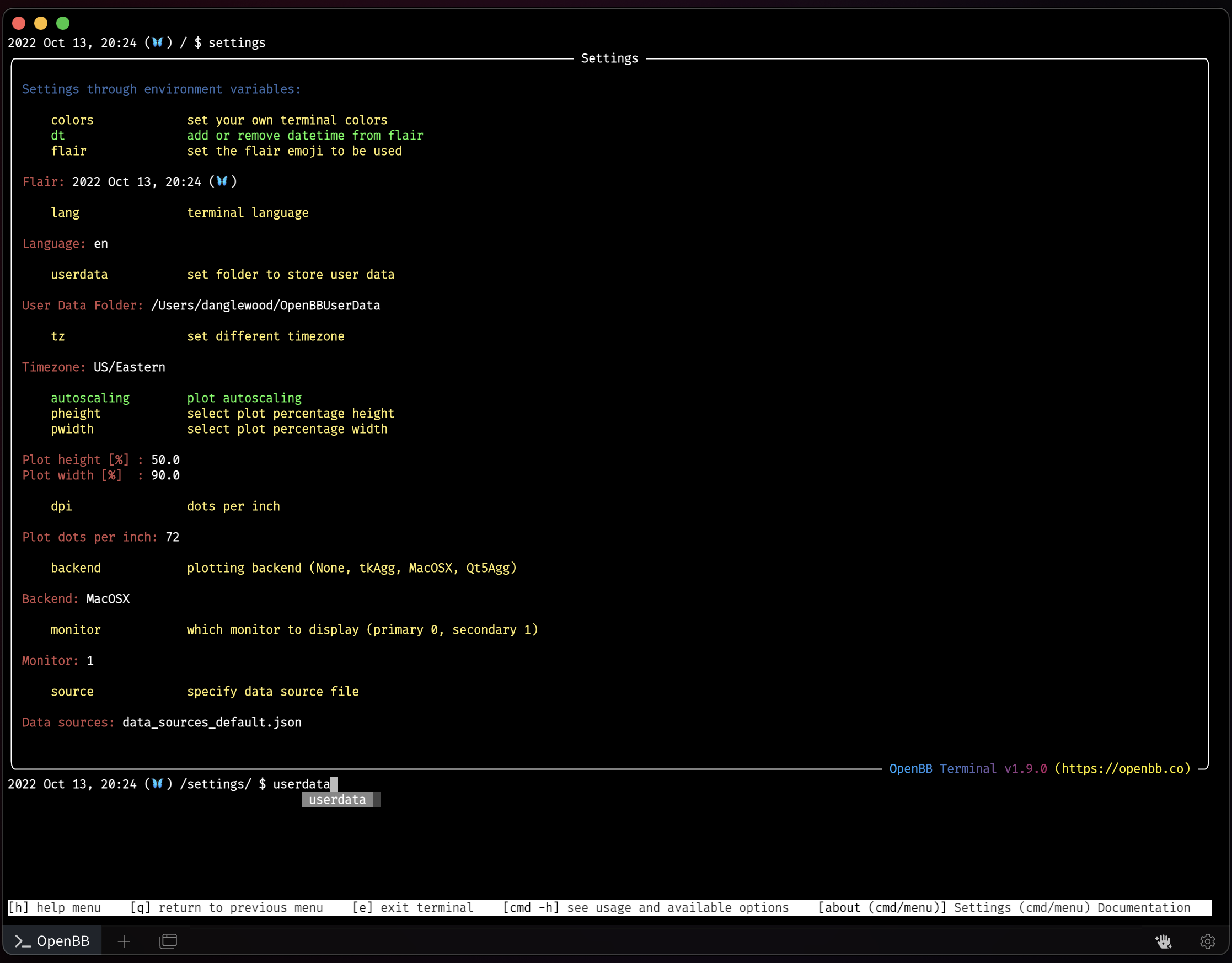Click the Language value 'en'

[x=101, y=244]
